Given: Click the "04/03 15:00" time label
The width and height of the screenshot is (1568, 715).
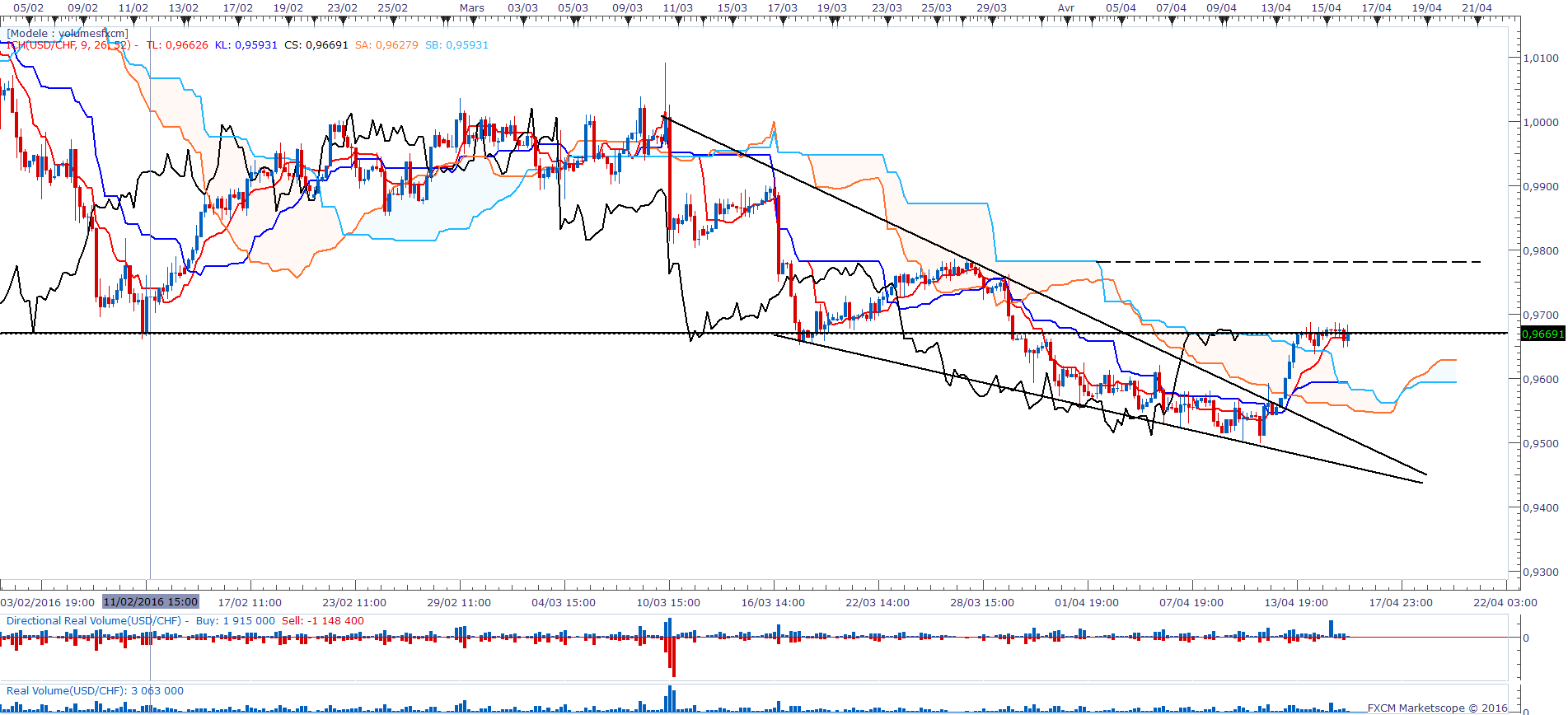Looking at the screenshot, I should pos(564,603).
